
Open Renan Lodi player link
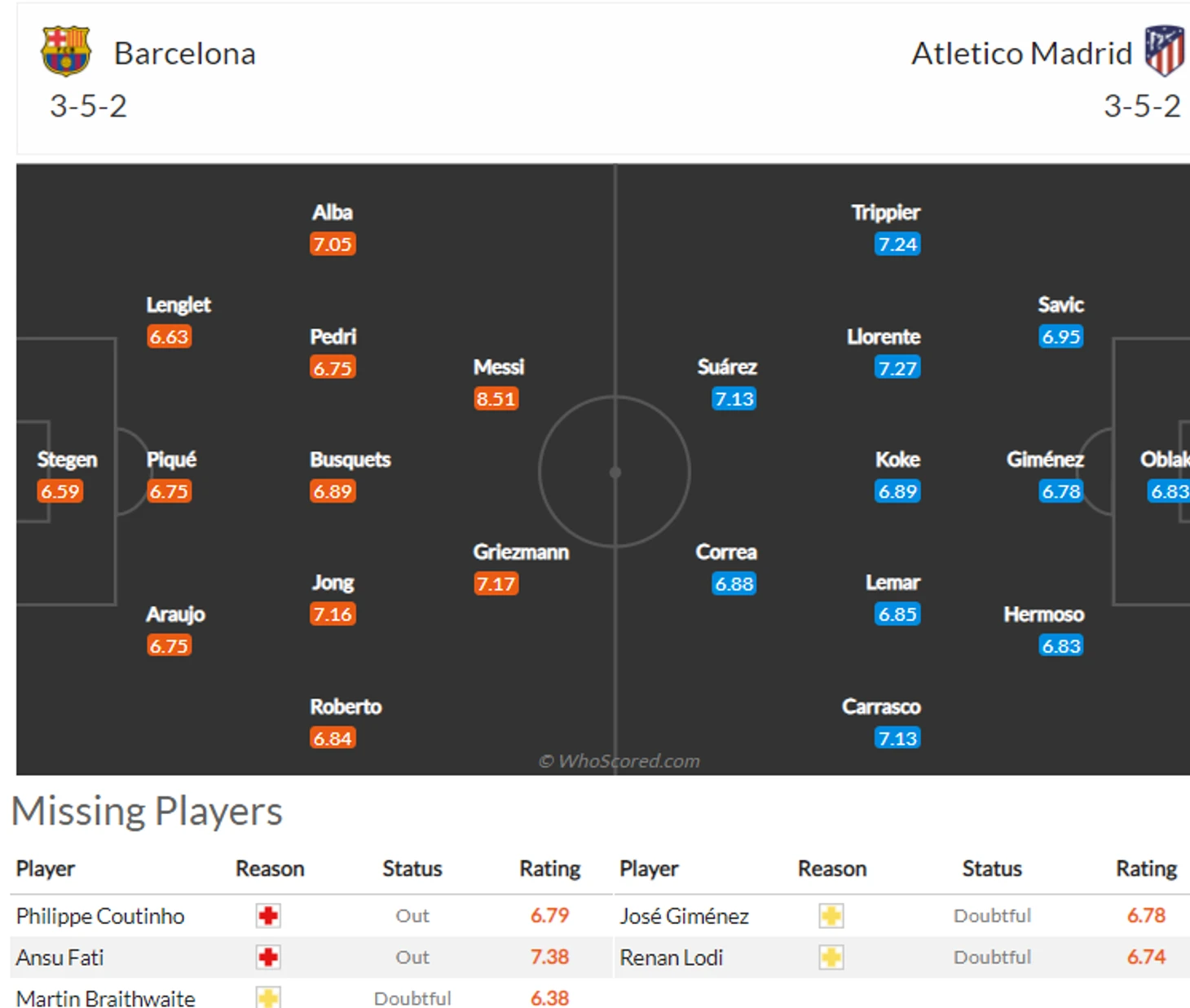click(671, 957)
